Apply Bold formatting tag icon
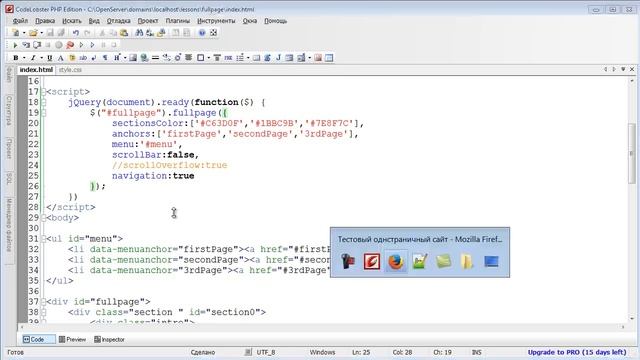Viewport: 640px width, 360px height. [x=16, y=58]
